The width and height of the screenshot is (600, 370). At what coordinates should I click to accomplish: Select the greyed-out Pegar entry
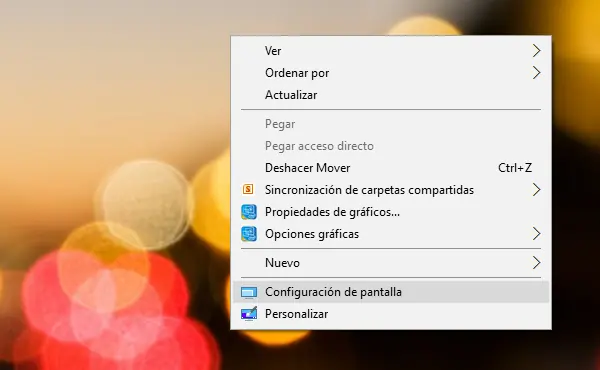pos(391,124)
